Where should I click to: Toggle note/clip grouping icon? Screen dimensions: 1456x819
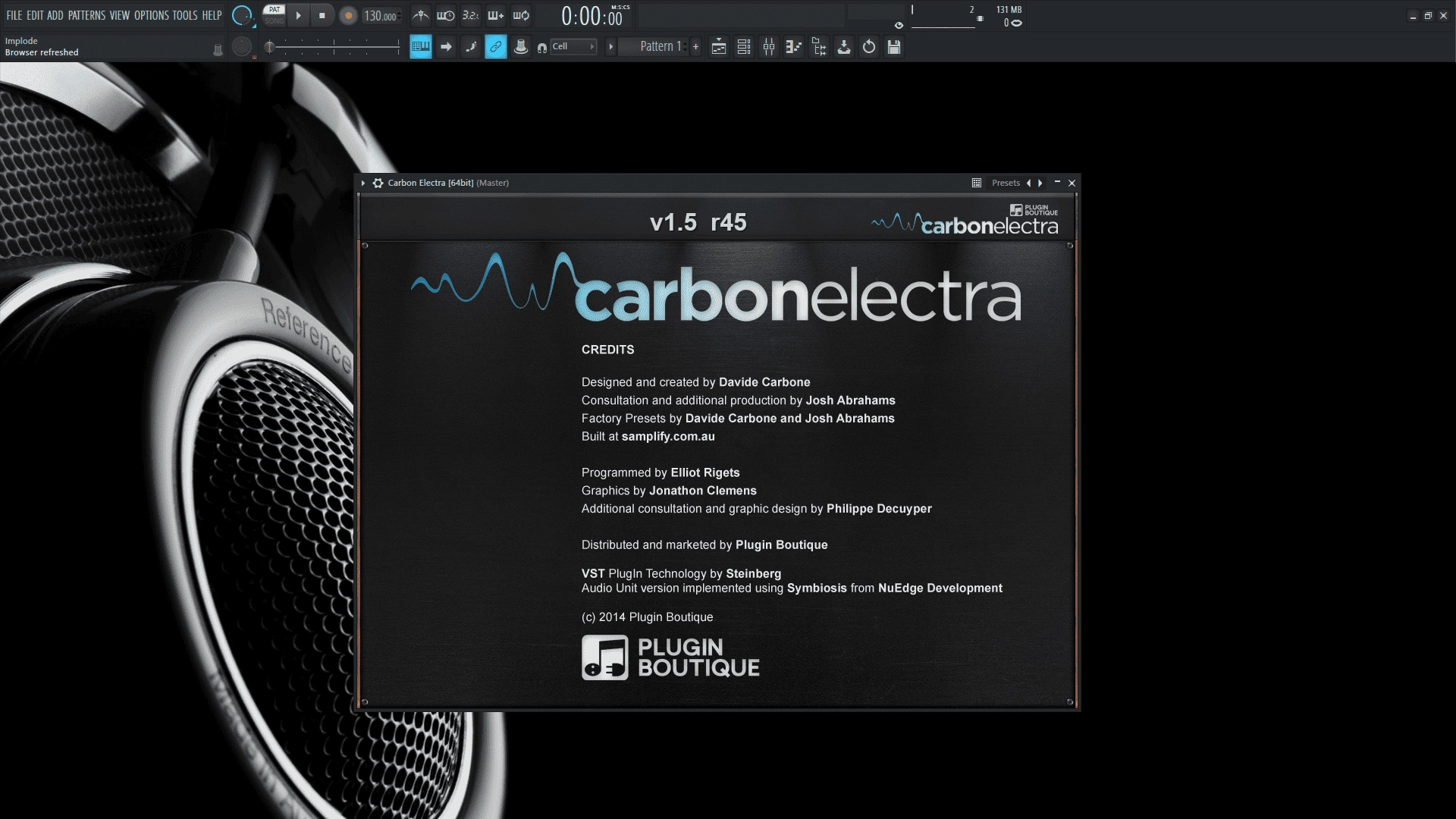pyautogui.click(x=471, y=47)
